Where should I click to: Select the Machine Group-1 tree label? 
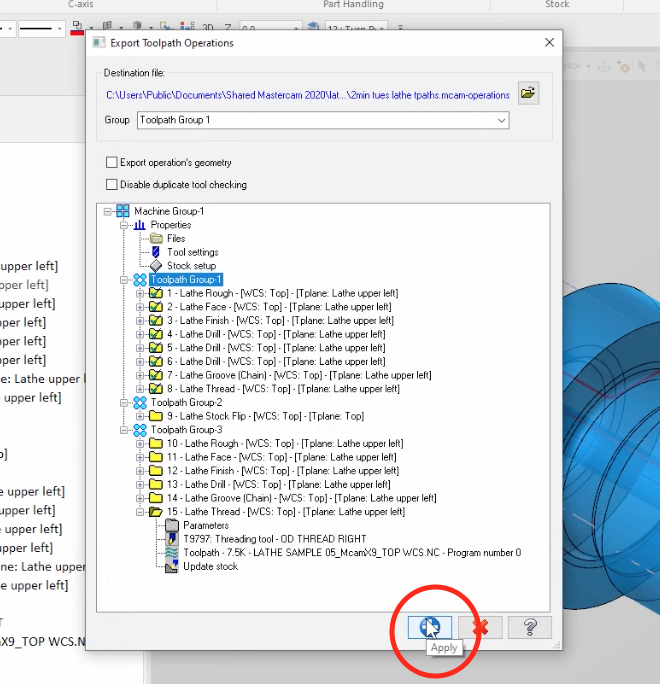(169, 212)
